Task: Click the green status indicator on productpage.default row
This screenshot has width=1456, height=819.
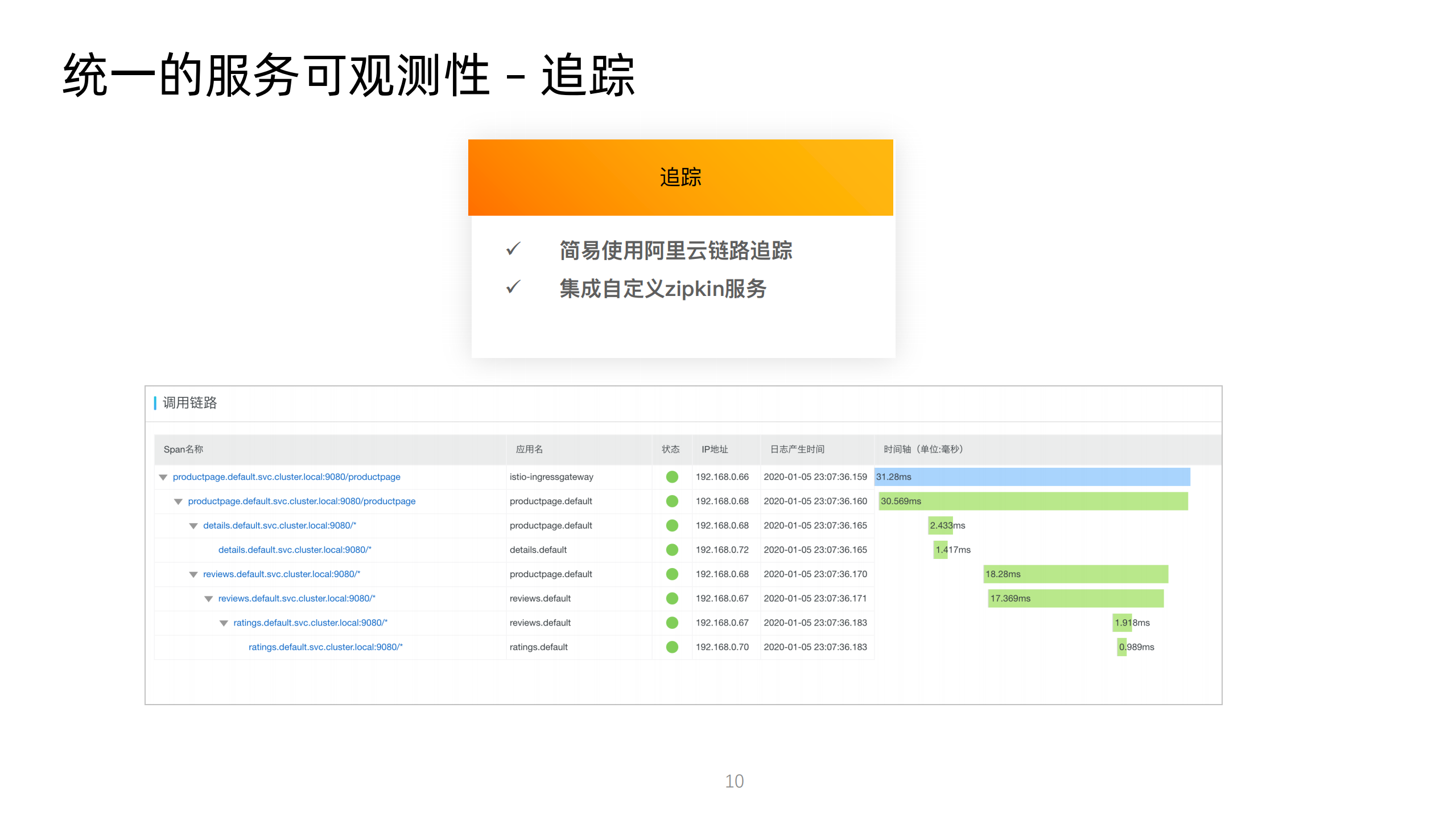Action: 671,501
